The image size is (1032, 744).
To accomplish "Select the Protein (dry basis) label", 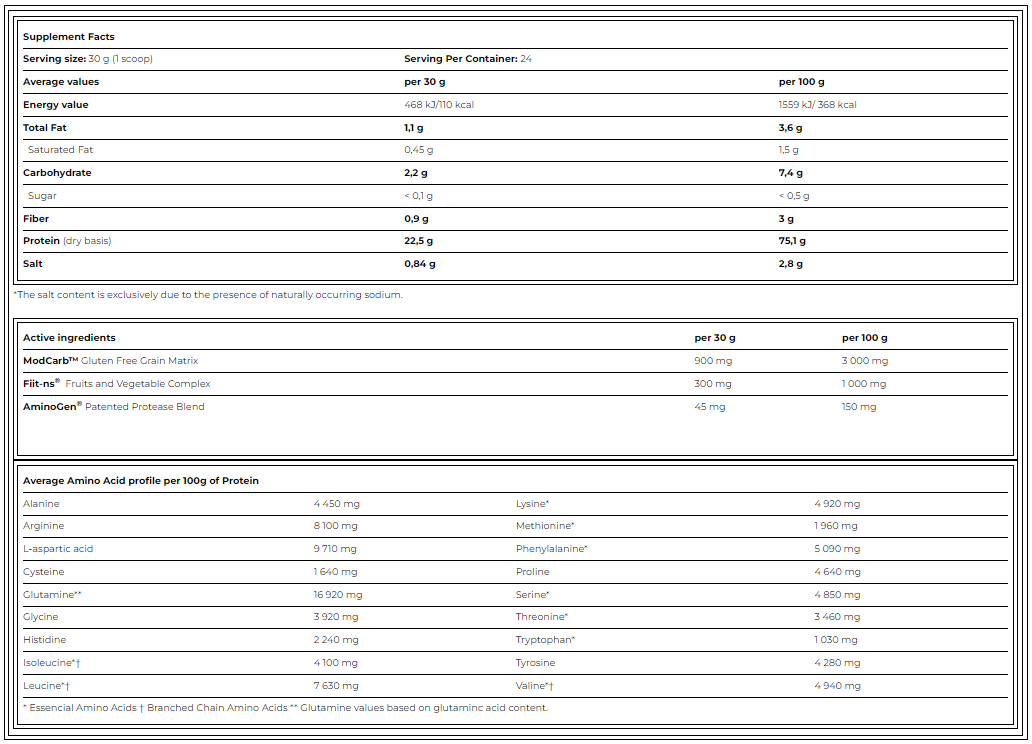I will (x=67, y=241).
